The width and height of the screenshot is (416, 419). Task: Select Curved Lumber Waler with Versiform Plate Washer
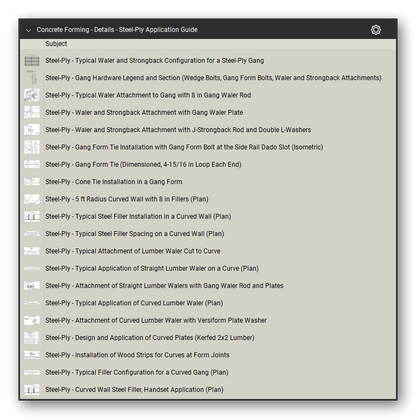click(x=156, y=321)
